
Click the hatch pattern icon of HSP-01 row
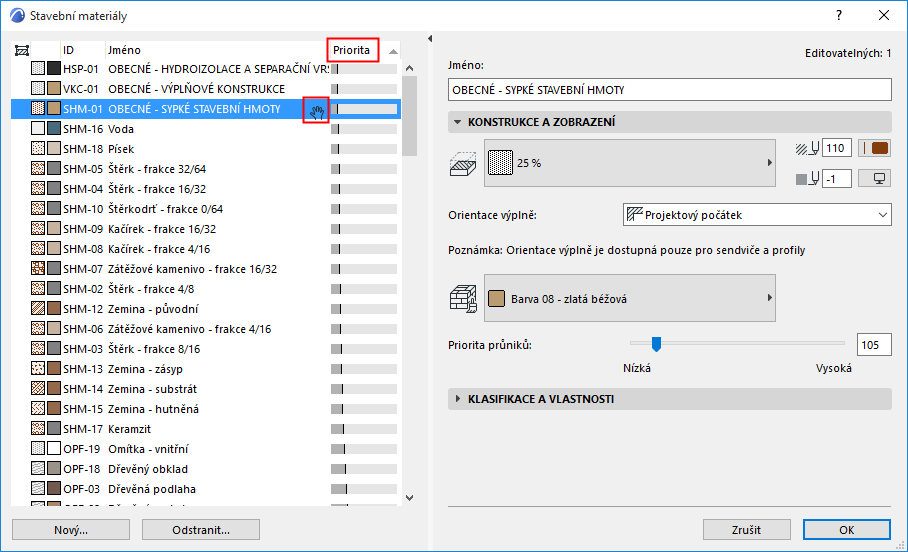pos(38,69)
